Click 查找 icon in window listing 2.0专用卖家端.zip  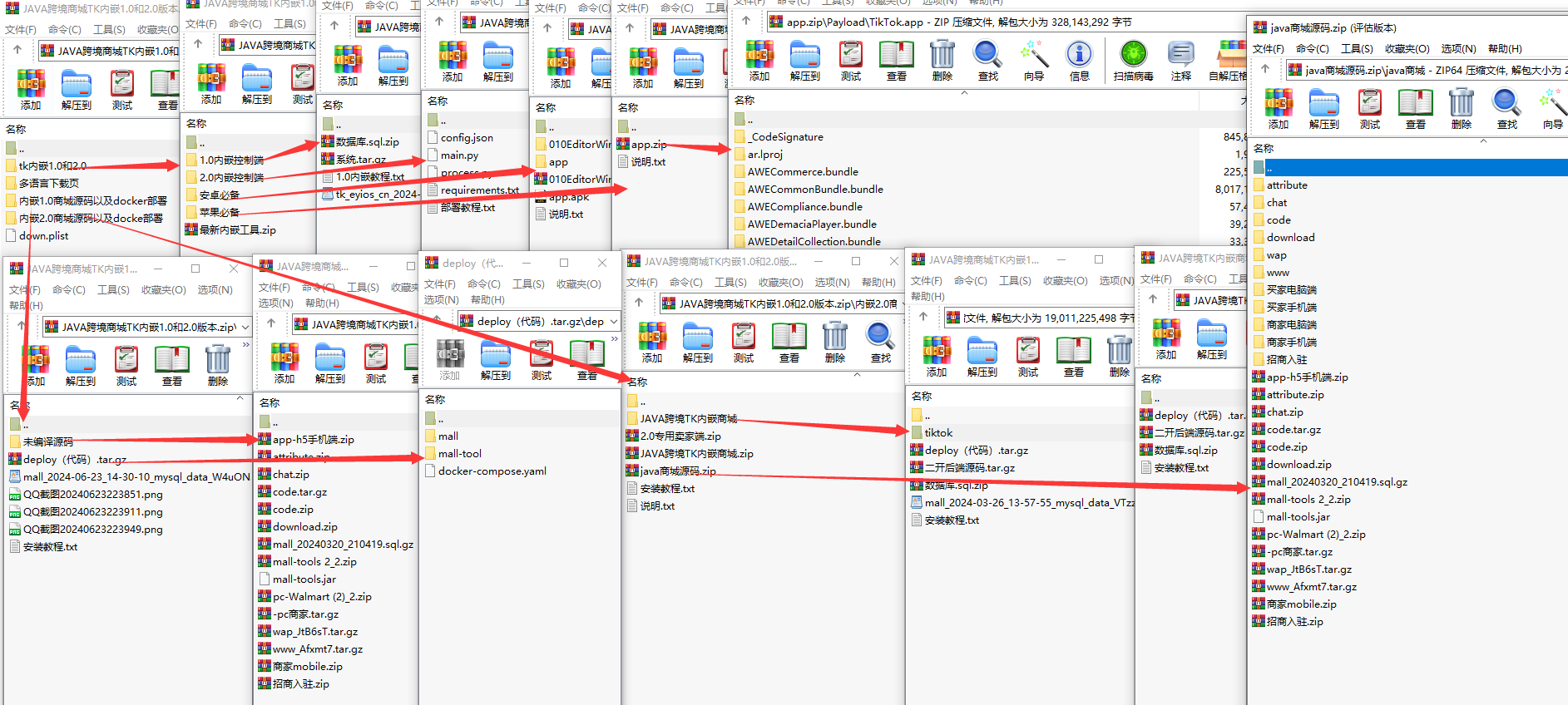tap(881, 343)
